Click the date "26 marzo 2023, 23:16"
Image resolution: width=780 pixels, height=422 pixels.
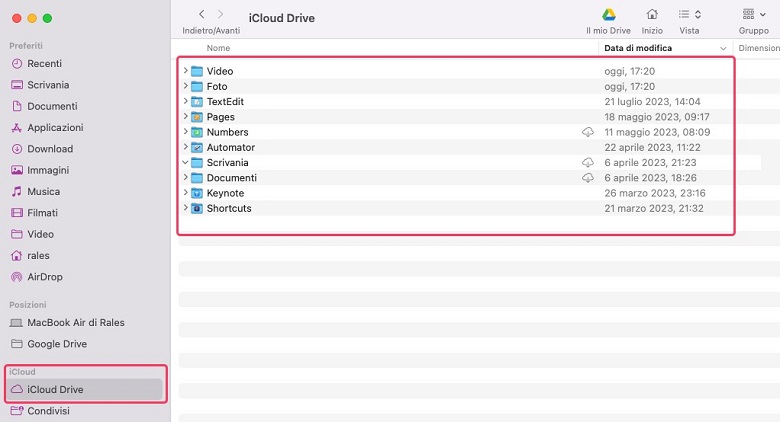(x=655, y=193)
